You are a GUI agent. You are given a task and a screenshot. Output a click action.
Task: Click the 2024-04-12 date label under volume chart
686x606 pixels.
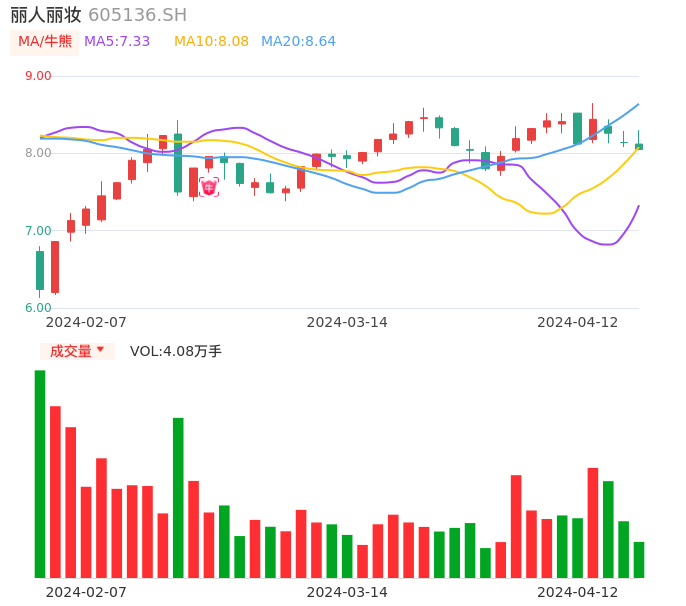point(578,591)
